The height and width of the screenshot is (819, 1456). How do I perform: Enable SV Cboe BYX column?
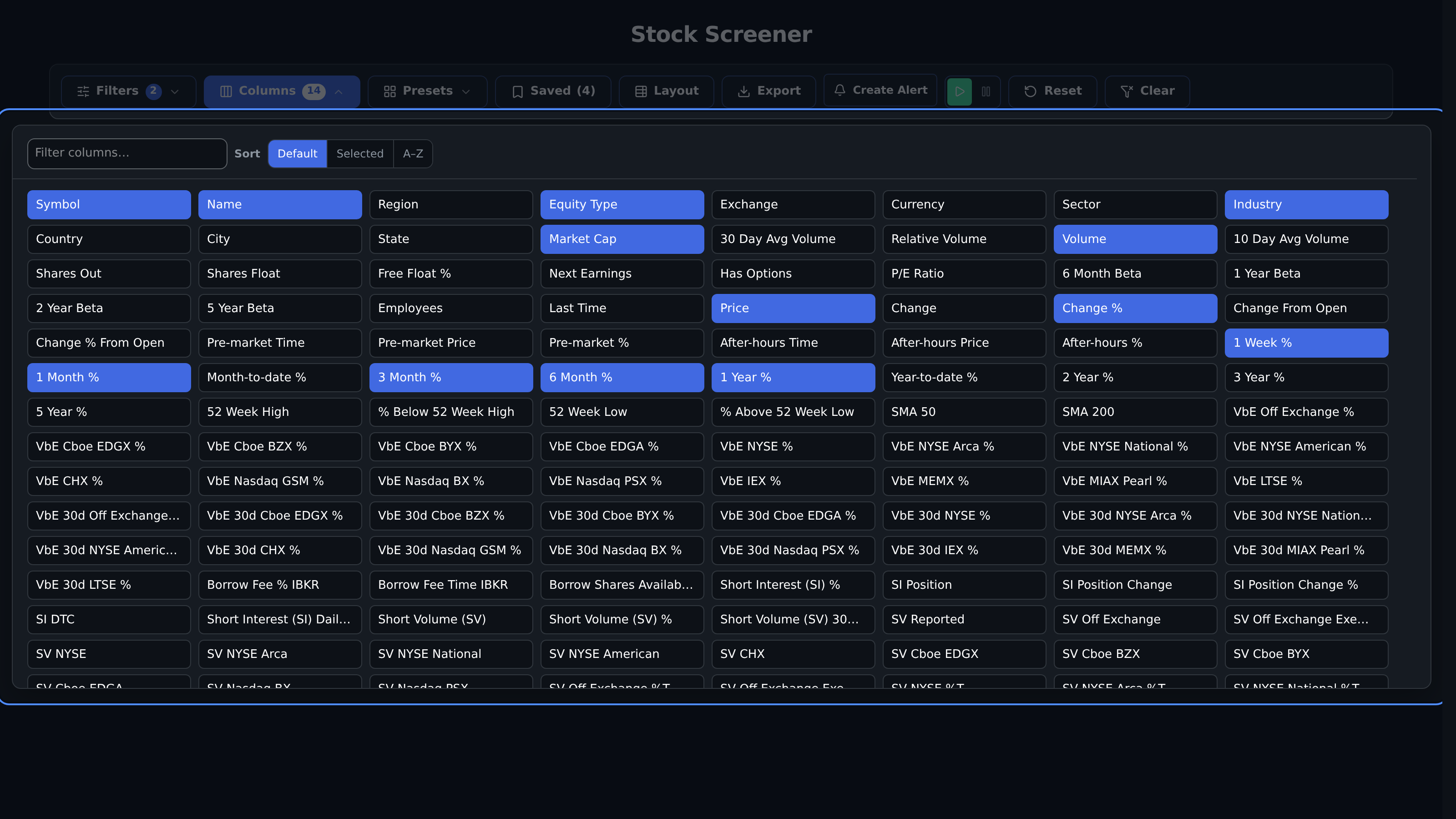click(1306, 654)
